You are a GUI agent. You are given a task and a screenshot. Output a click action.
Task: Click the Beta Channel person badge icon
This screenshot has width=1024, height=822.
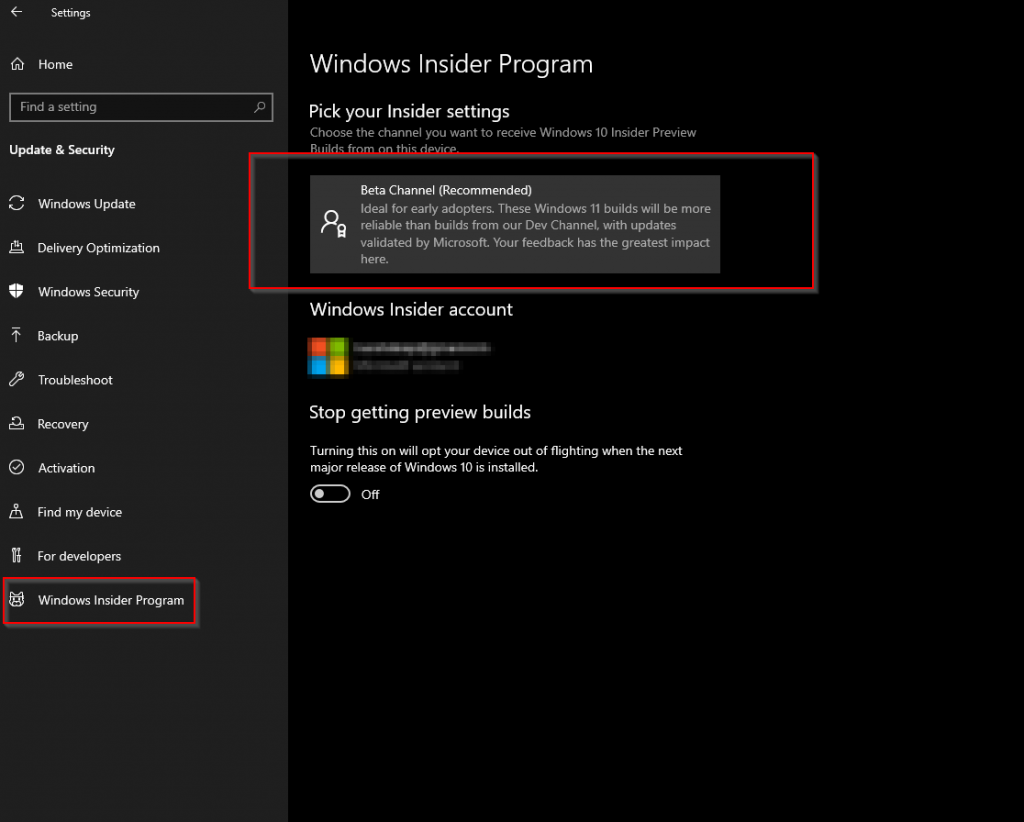pos(333,224)
